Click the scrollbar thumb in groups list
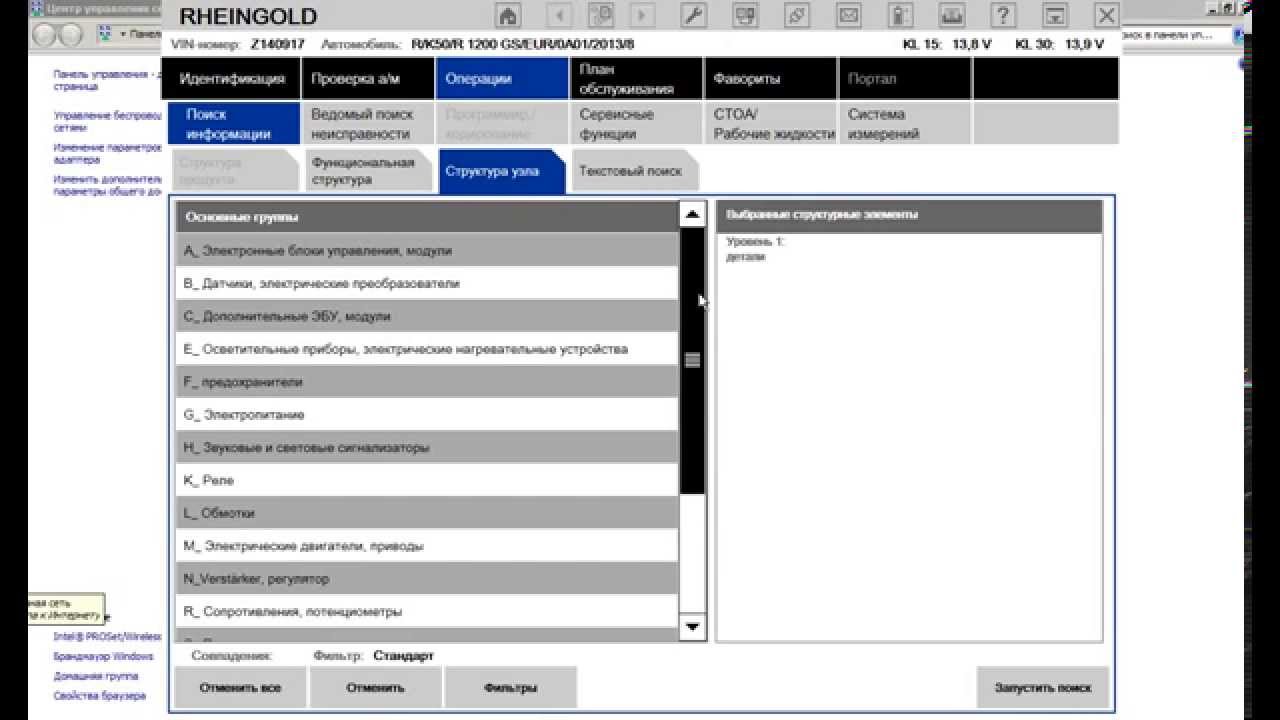 [x=692, y=361]
